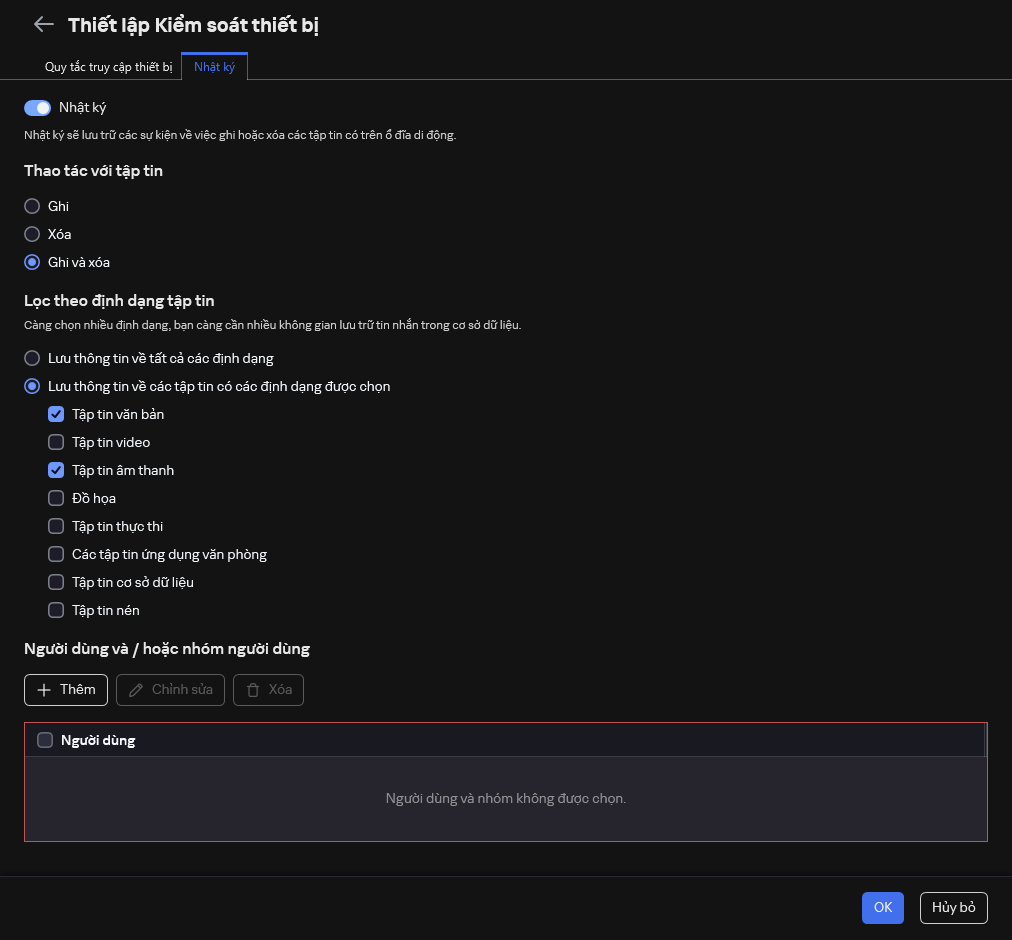Select all via Người dùng header checkbox

[x=45, y=740]
